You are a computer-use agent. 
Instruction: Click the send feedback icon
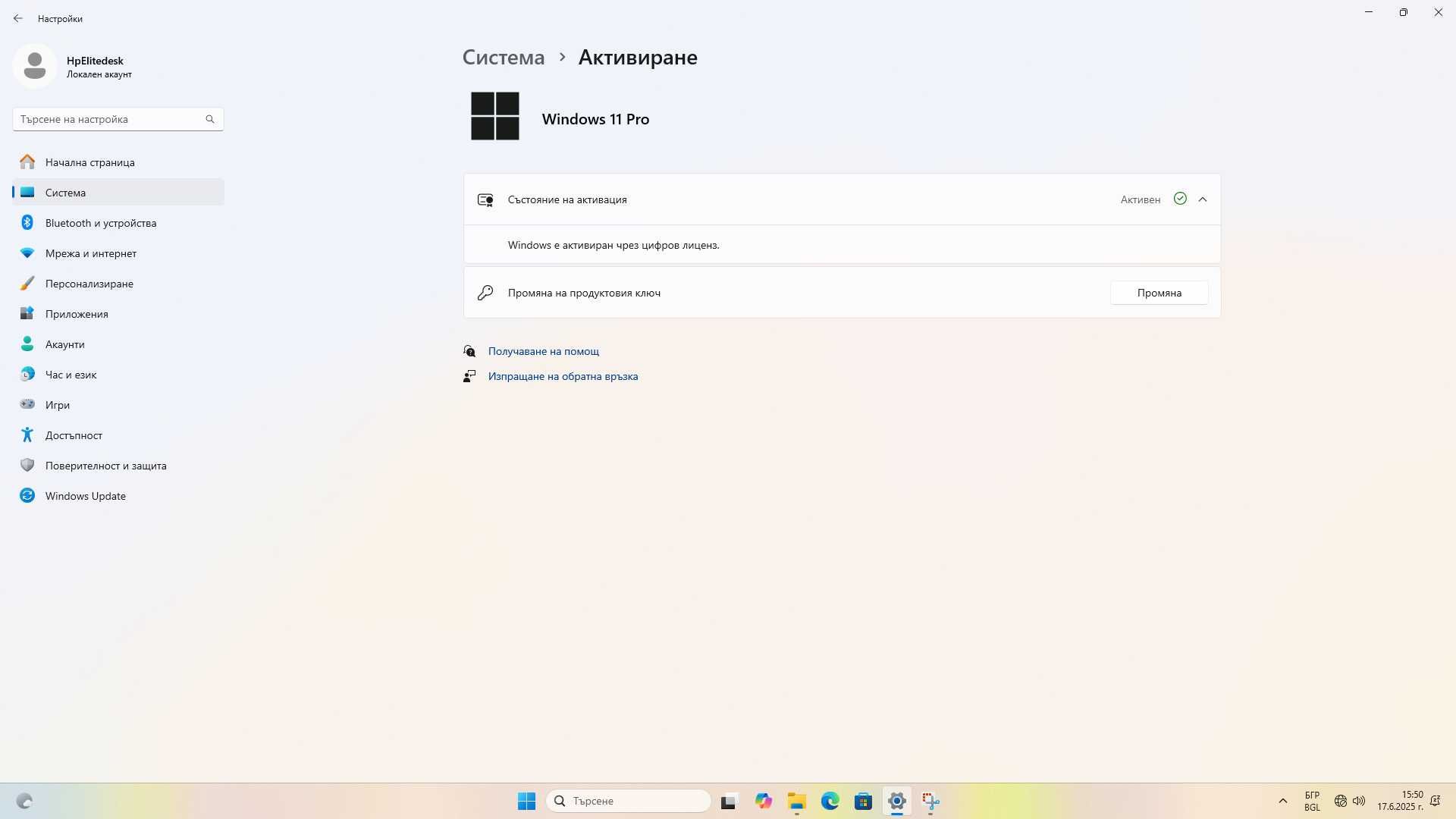[x=469, y=376]
